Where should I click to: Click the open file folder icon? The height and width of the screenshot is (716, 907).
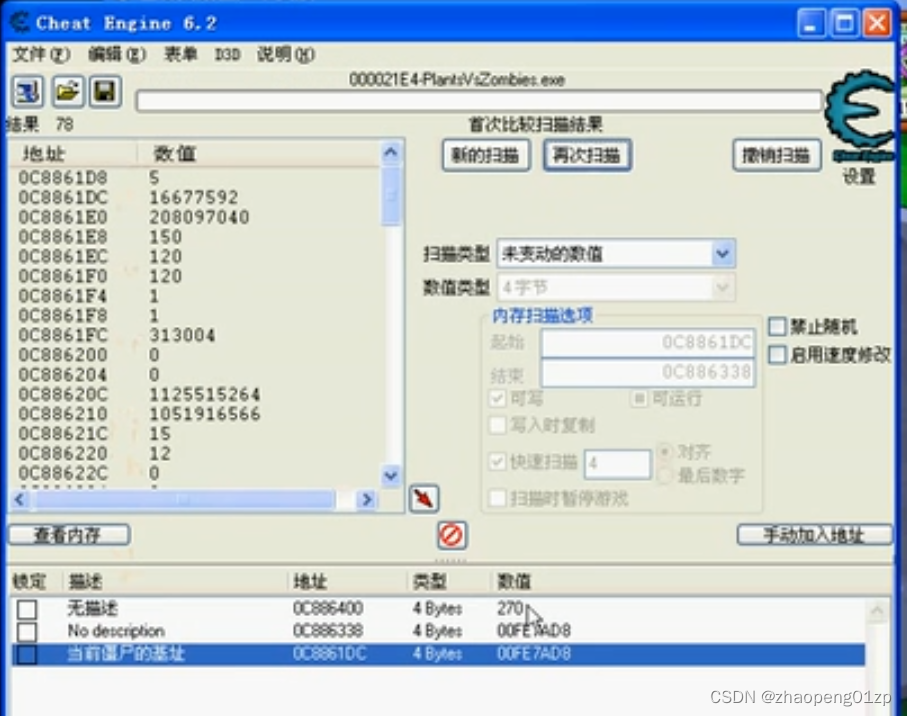67,92
